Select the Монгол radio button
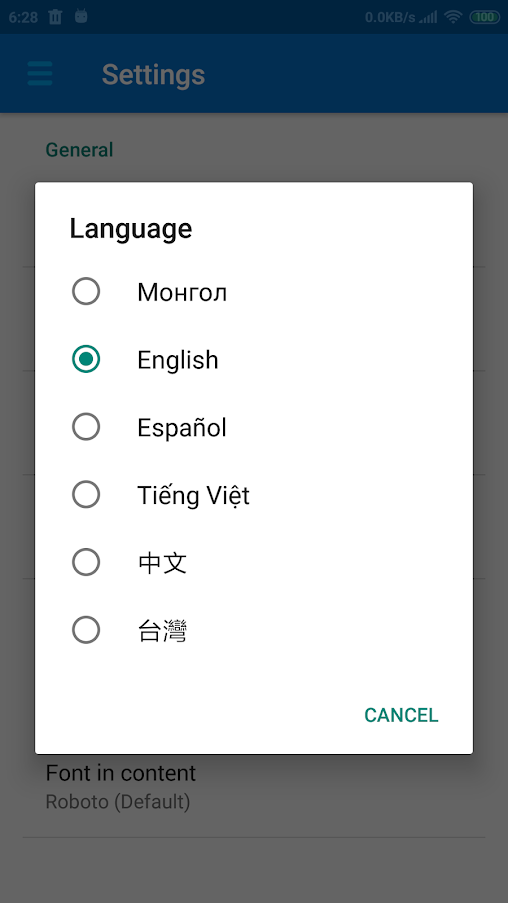Screen dimensions: 508x903 [86, 291]
